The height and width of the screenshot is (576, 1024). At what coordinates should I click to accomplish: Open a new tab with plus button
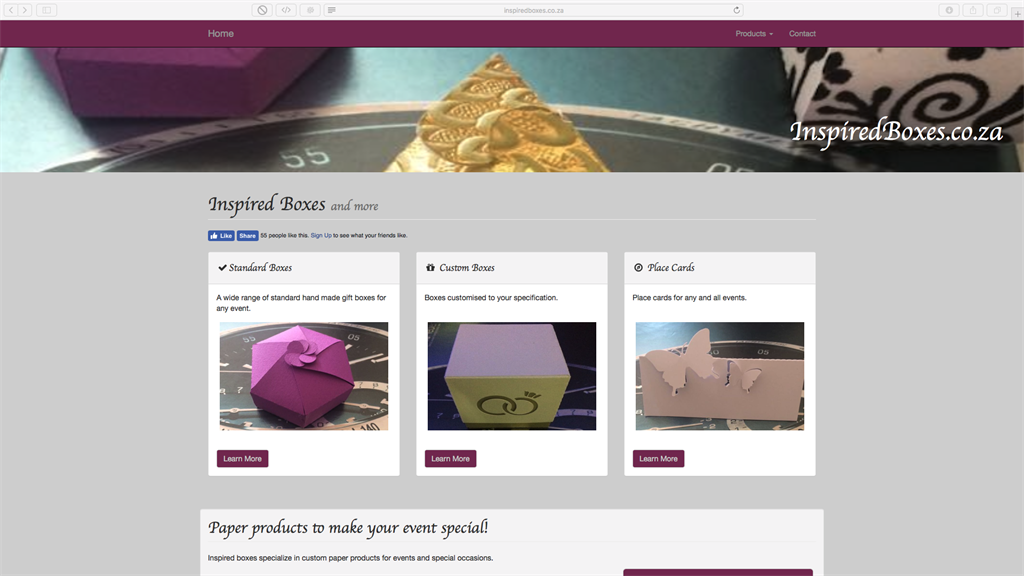pos(1017,13)
